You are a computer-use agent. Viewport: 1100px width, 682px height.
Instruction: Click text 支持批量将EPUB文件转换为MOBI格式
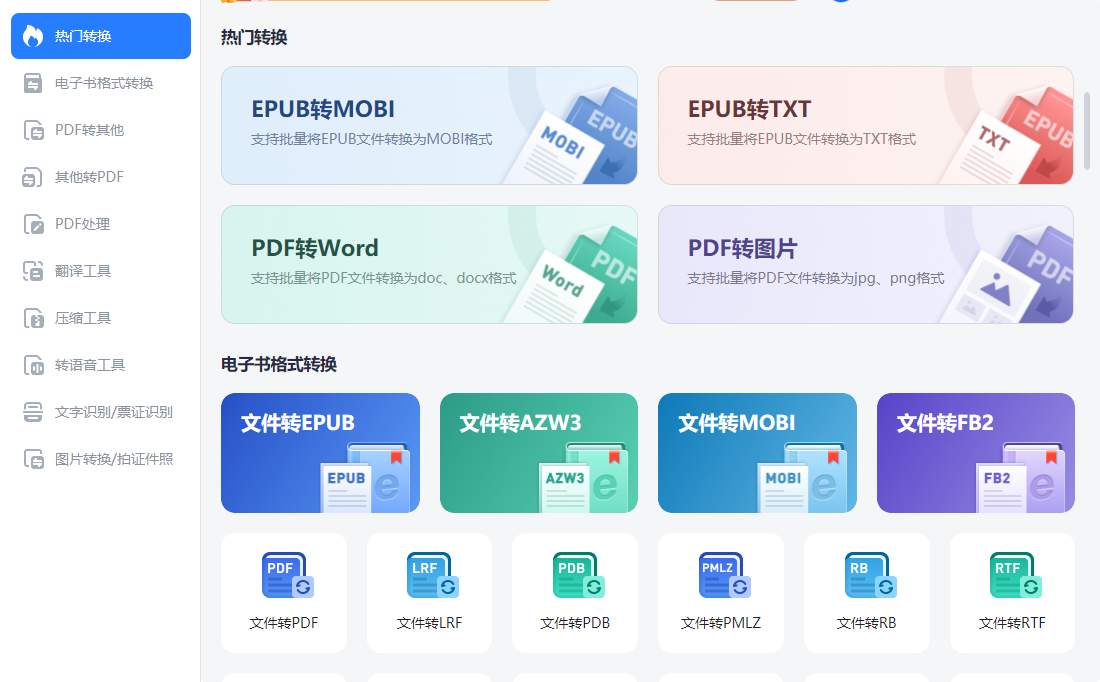click(372, 139)
